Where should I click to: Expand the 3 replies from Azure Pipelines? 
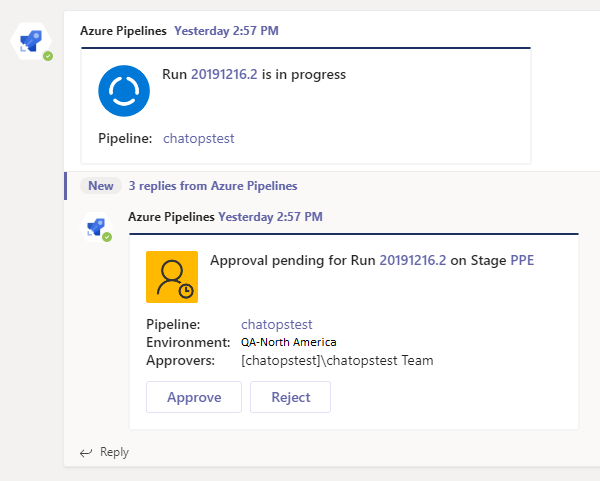(x=213, y=186)
